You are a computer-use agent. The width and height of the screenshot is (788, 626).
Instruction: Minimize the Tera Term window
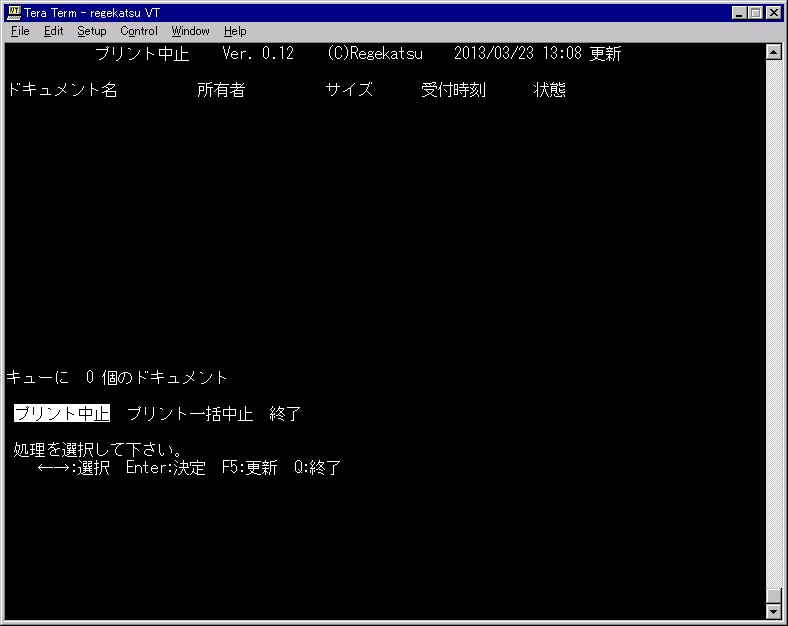point(739,13)
